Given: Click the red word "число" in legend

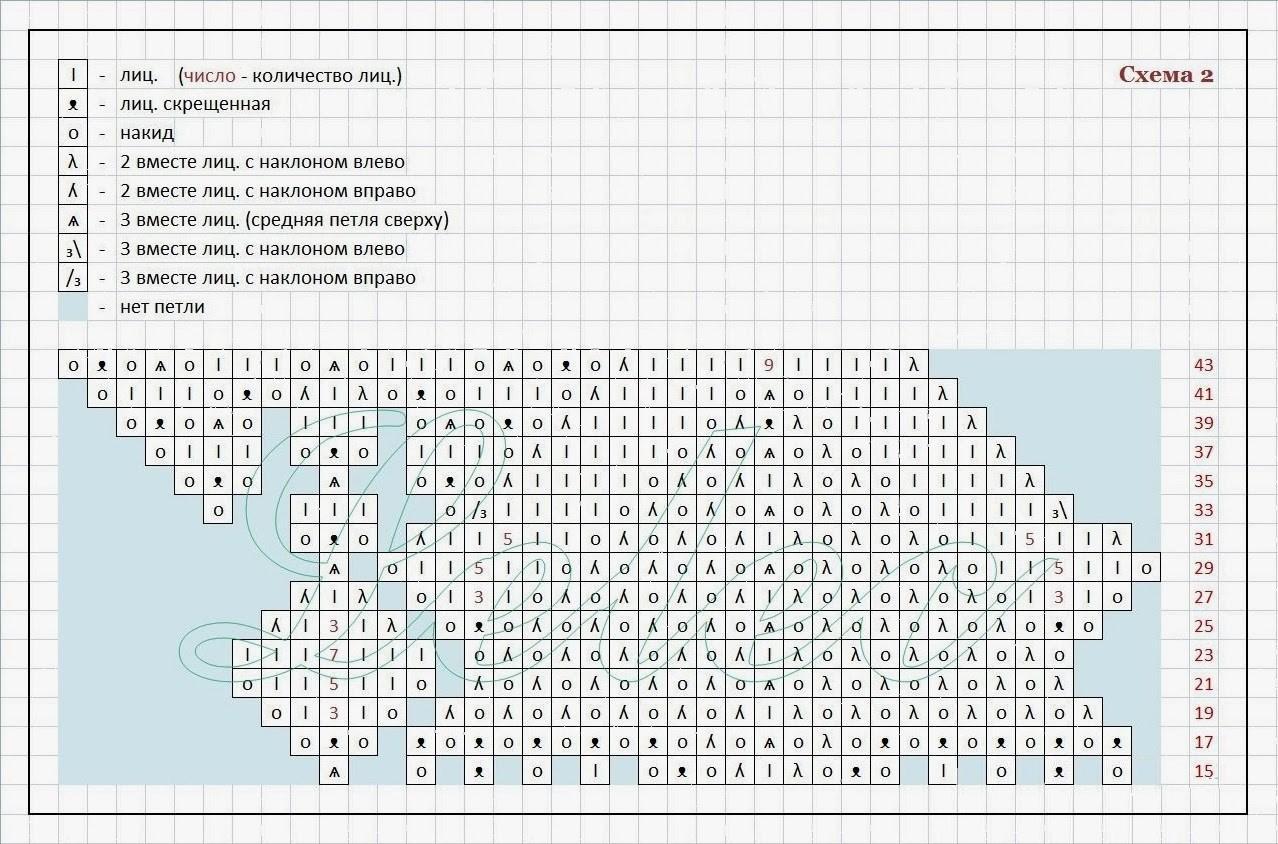Looking at the screenshot, I should [207, 75].
